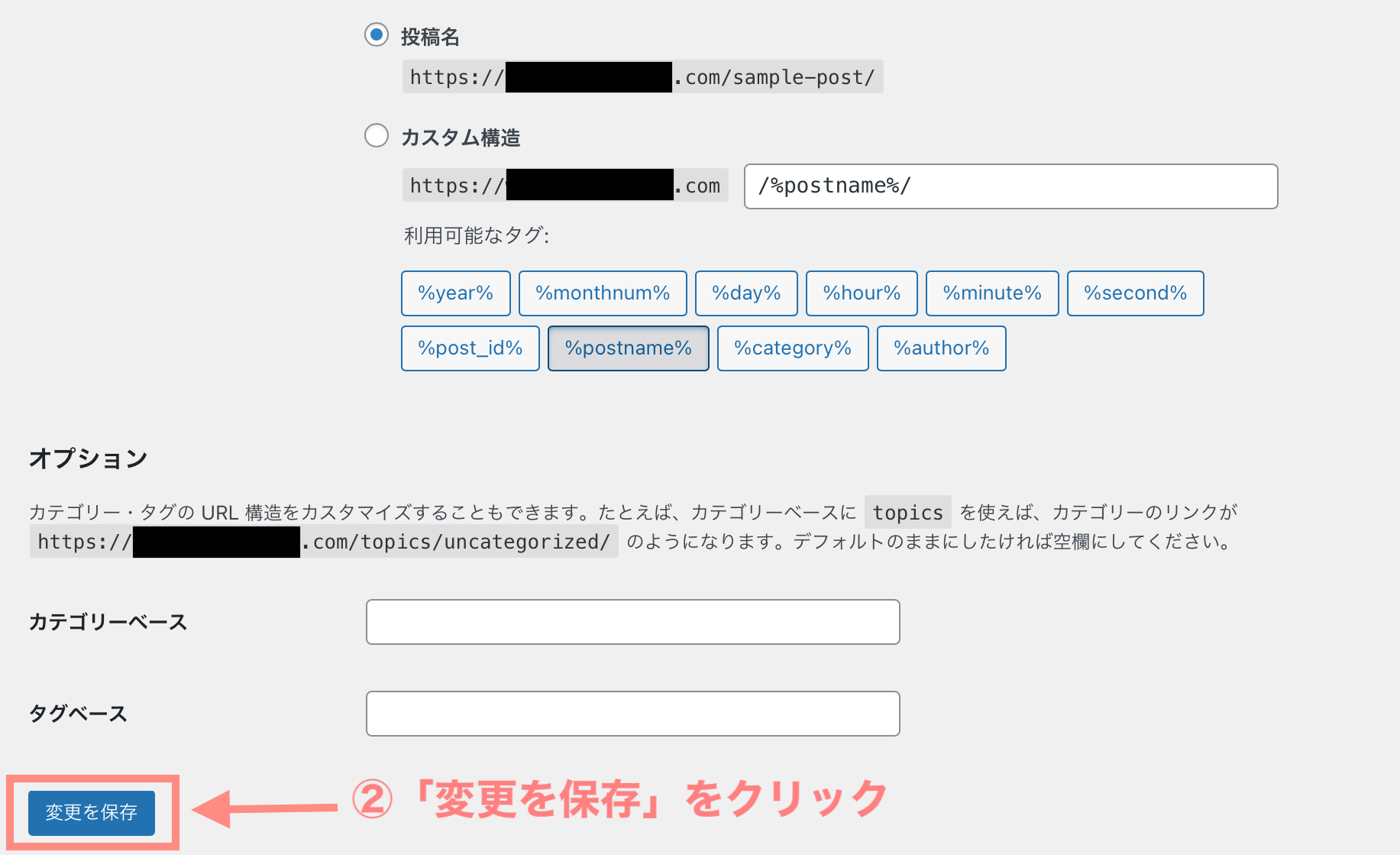Choose the カスタム構造 radio option
This screenshot has height=855, width=1400.
click(376, 136)
